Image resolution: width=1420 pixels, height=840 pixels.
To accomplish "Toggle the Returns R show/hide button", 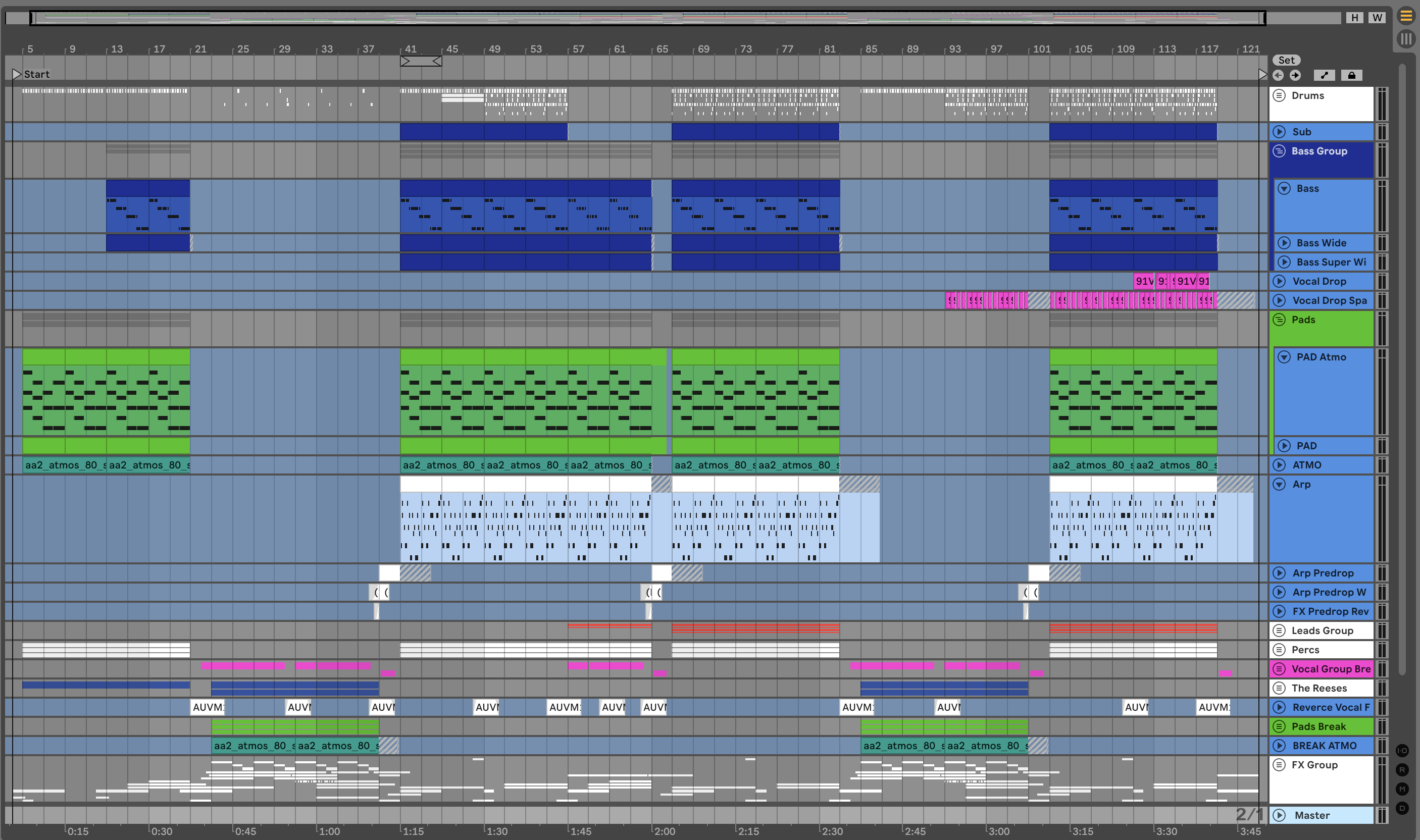I will click(x=1402, y=770).
